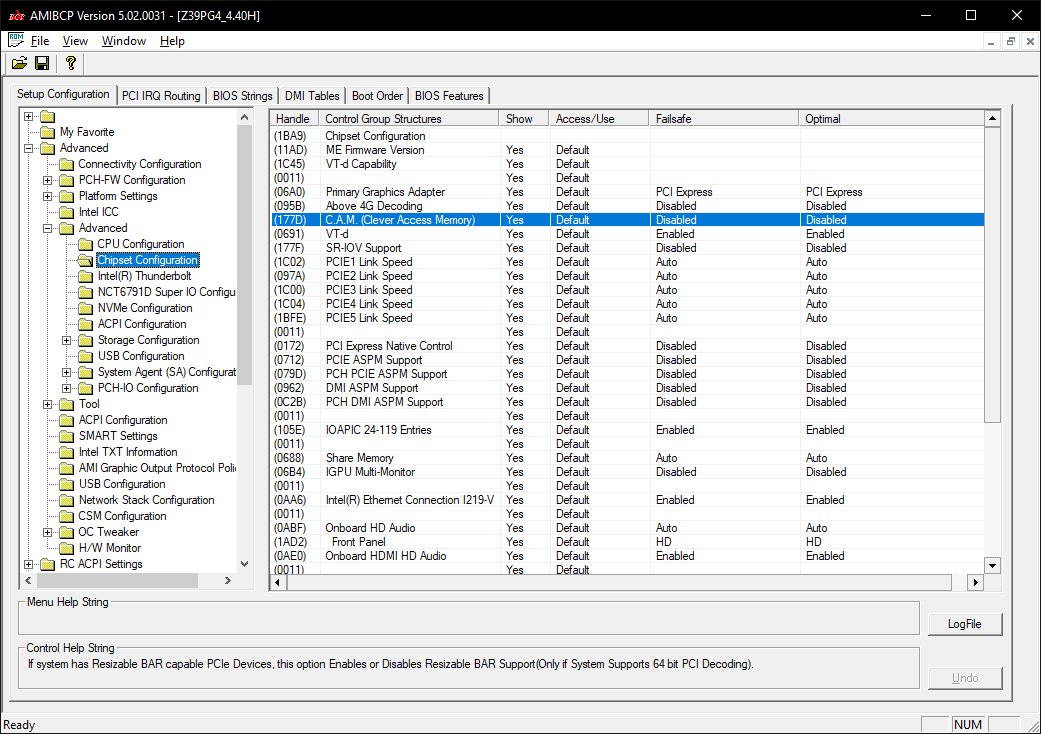This screenshot has width=1041, height=734.
Task: Select the My Favorite folder icon
Action: [48, 132]
